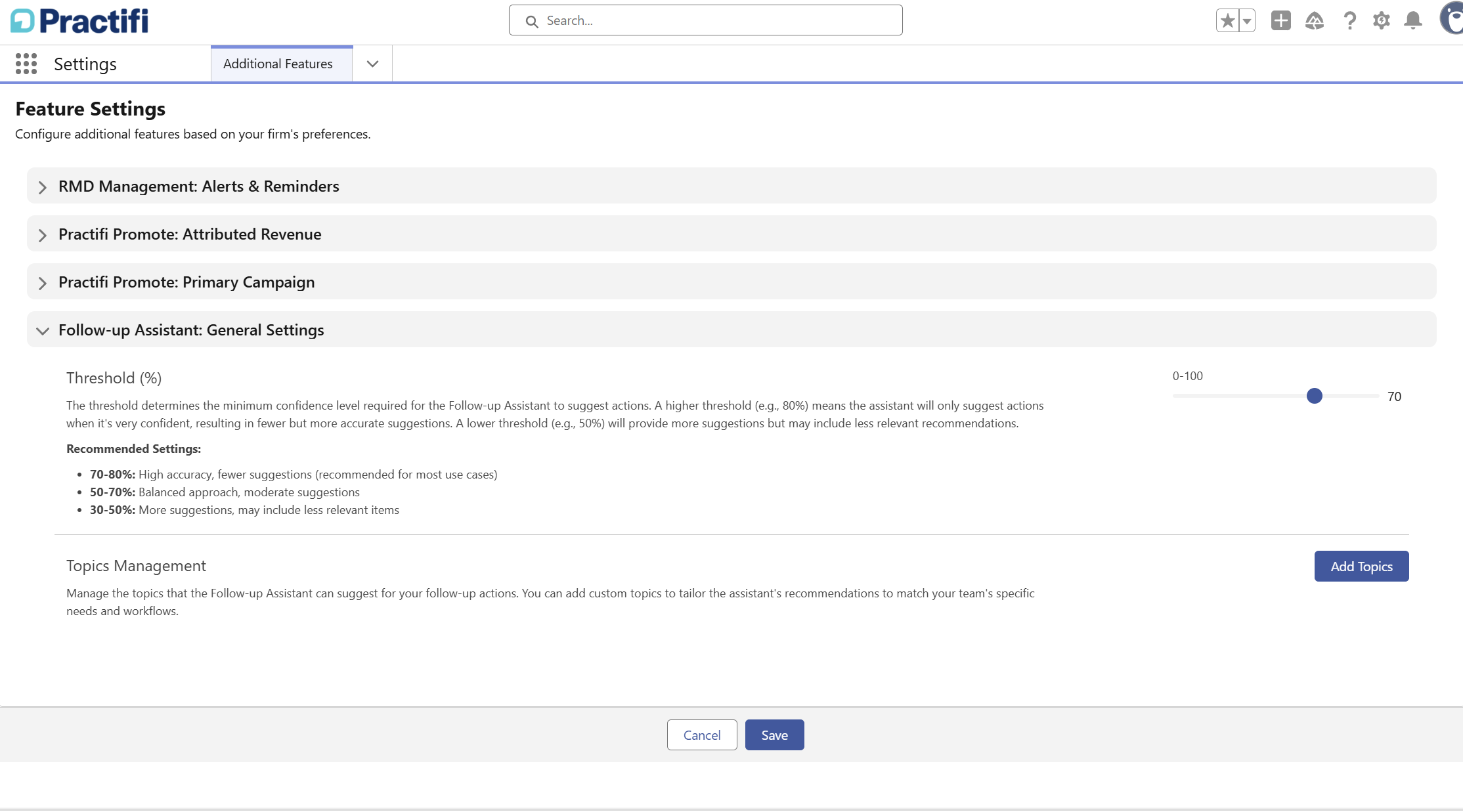This screenshot has height=812, width=1463.
Task: Click the 50-70% recommendation line
Action: click(x=225, y=492)
